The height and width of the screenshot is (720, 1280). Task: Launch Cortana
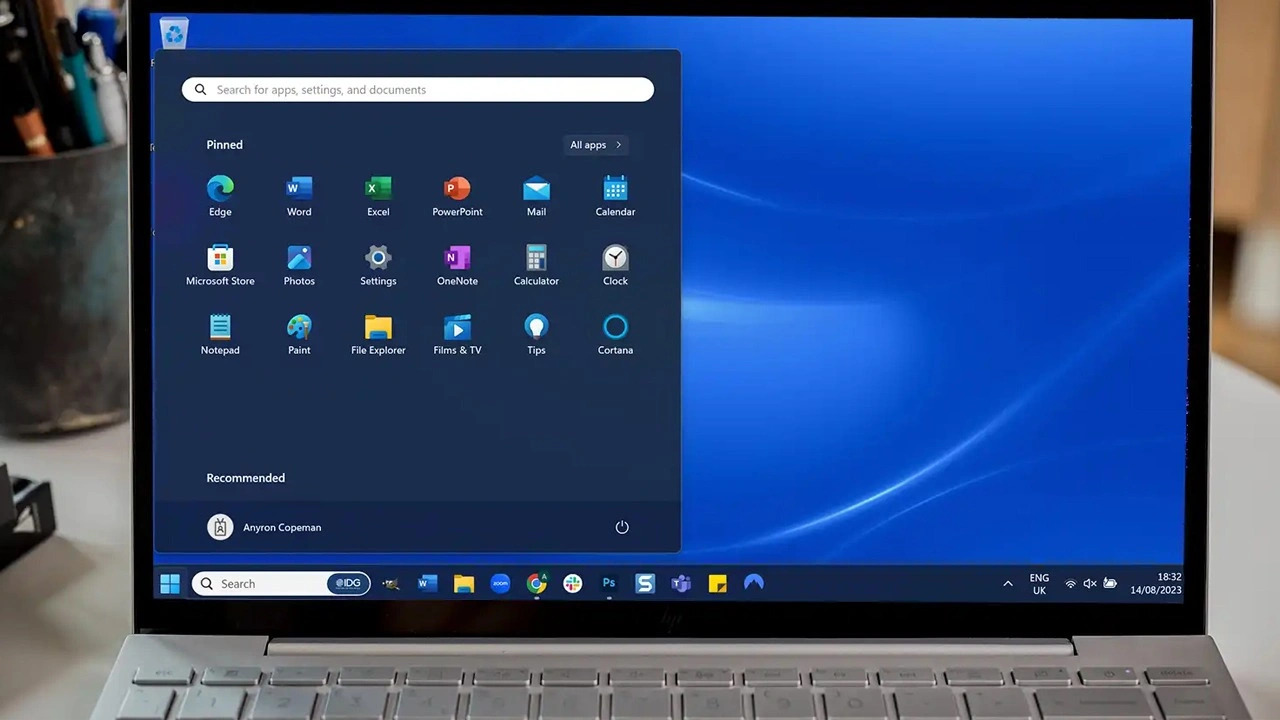tap(615, 334)
